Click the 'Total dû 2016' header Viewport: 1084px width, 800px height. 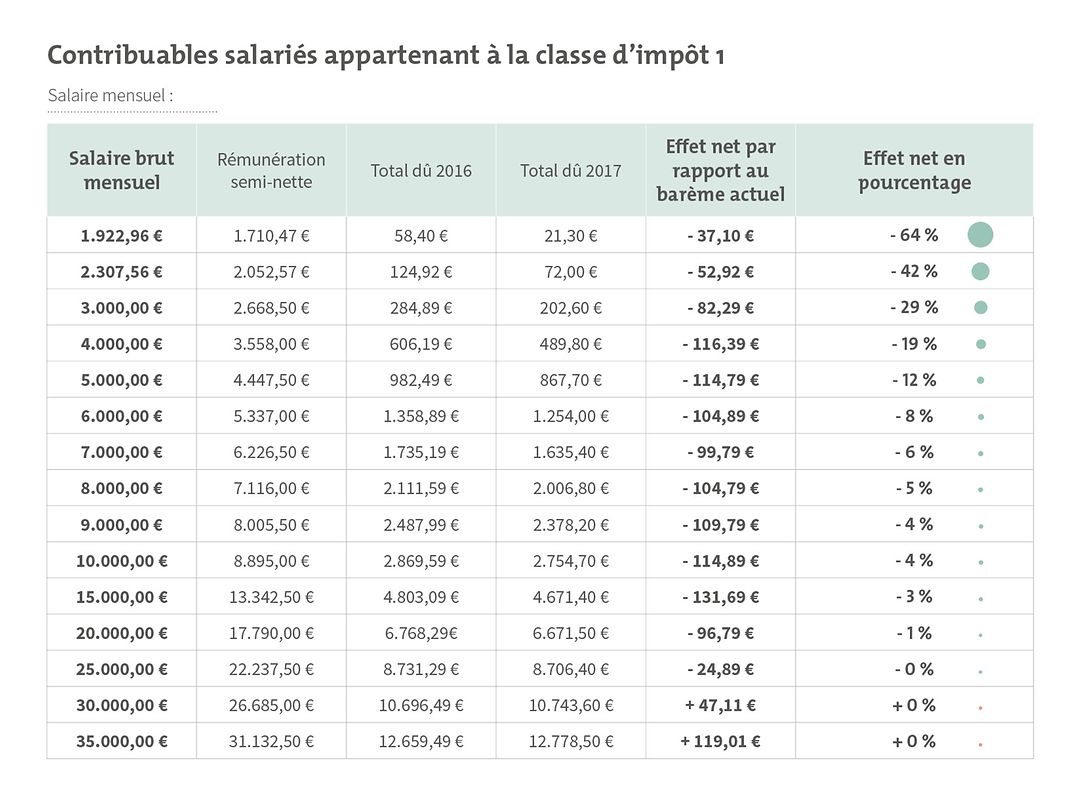(x=421, y=171)
